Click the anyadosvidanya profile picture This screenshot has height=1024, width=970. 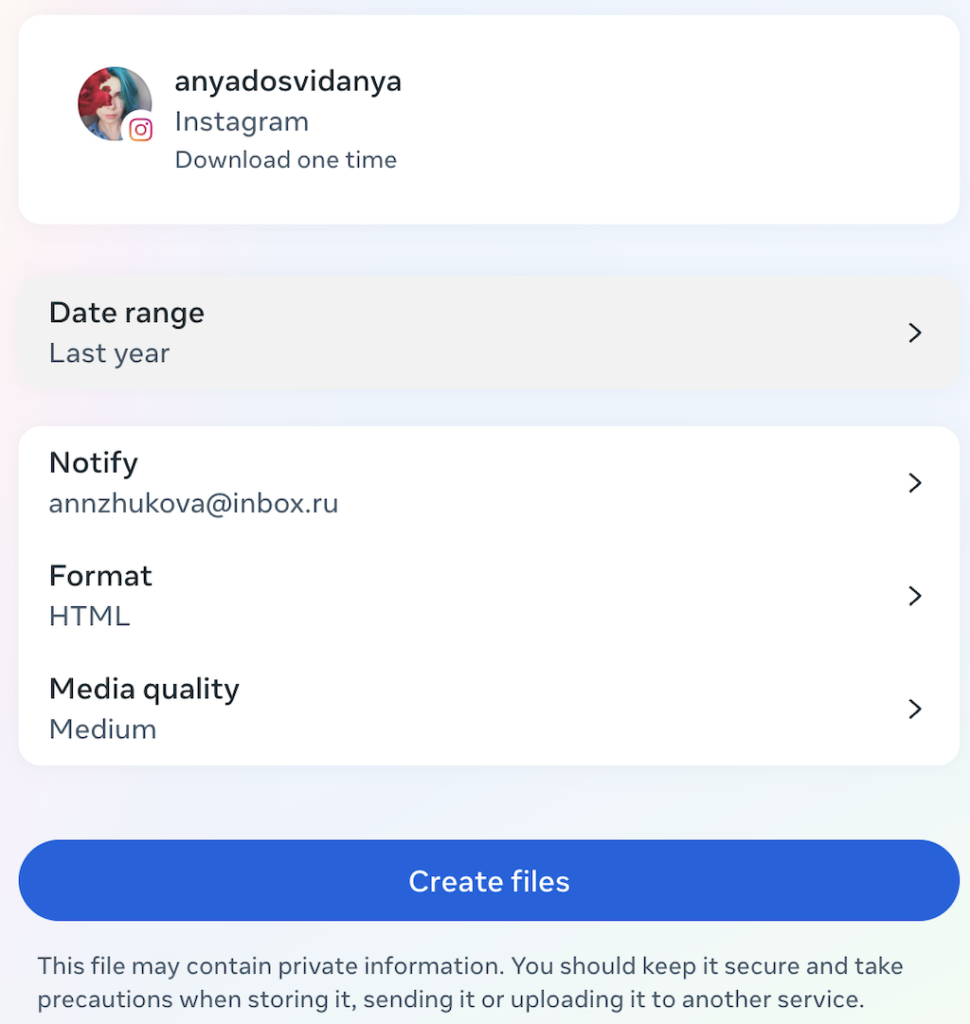113,103
